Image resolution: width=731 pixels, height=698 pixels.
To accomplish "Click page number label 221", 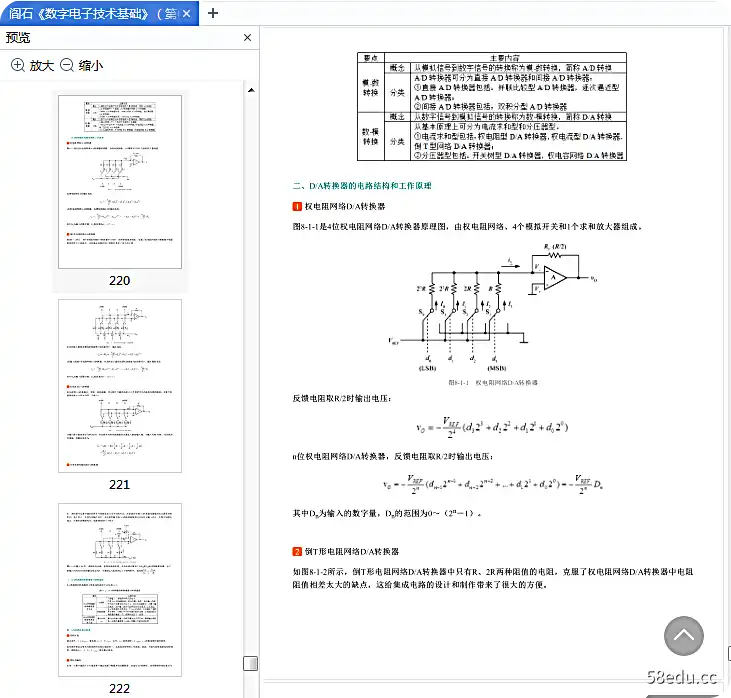I will click(119, 485).
